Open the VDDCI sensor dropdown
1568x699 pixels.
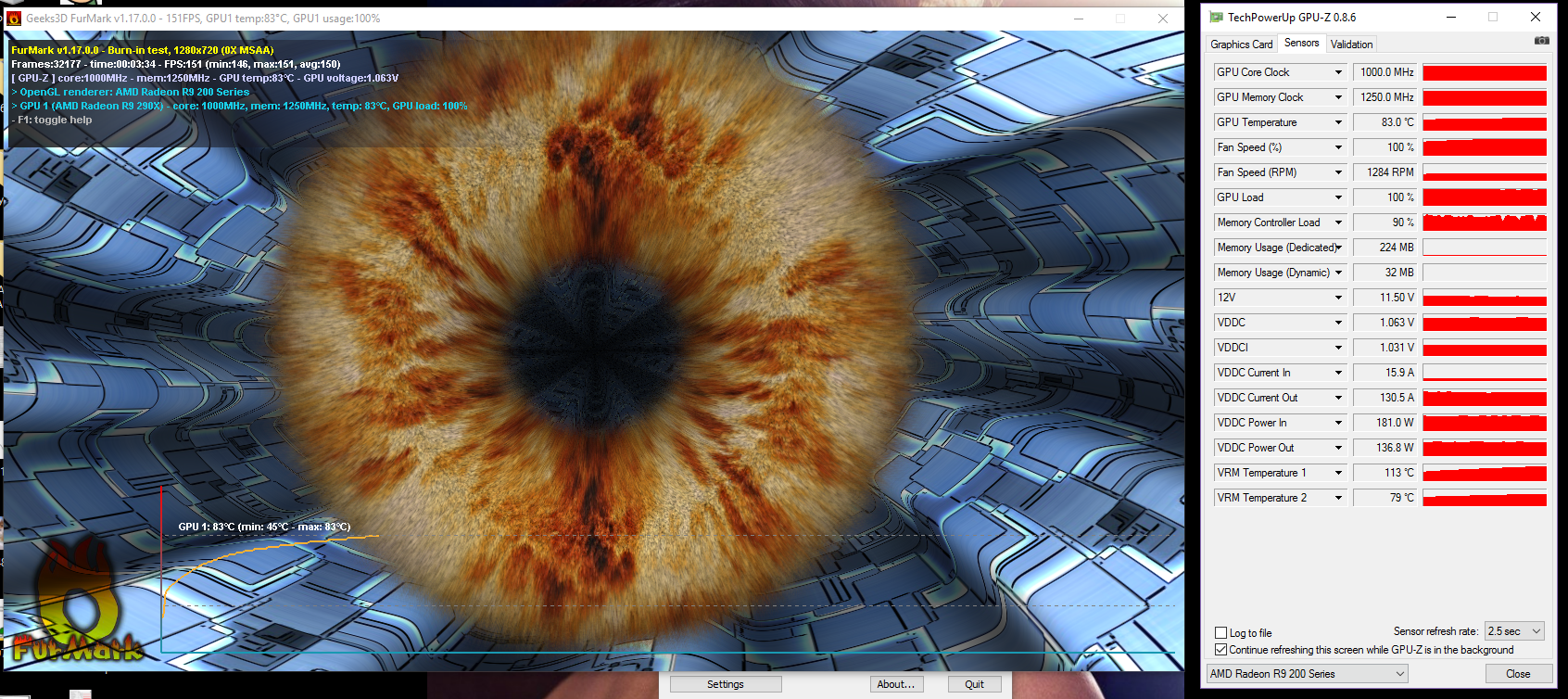point(1338,348)
